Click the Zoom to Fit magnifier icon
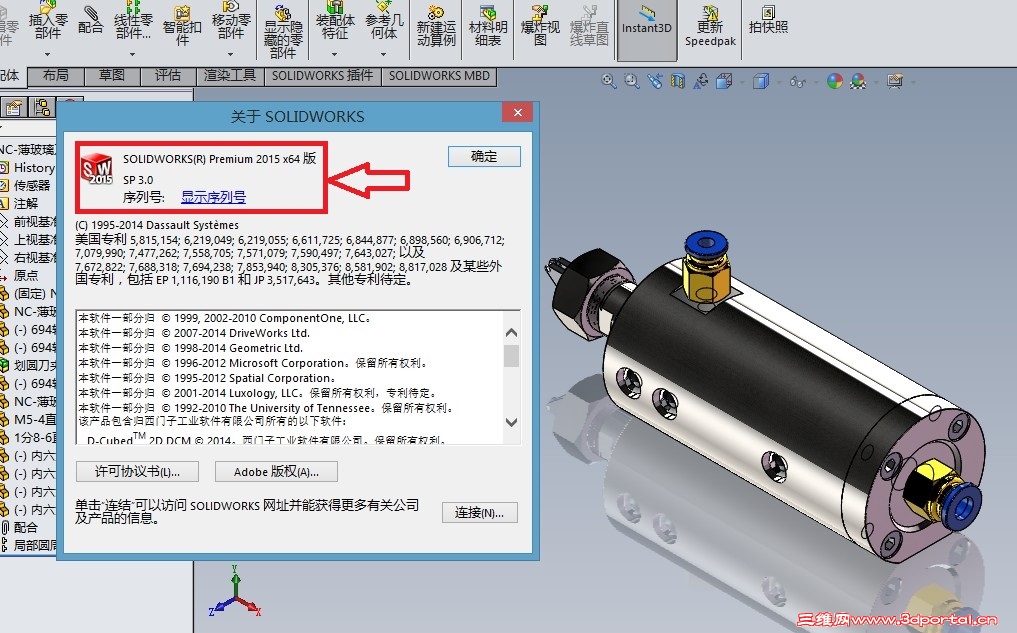 point(608,81)
